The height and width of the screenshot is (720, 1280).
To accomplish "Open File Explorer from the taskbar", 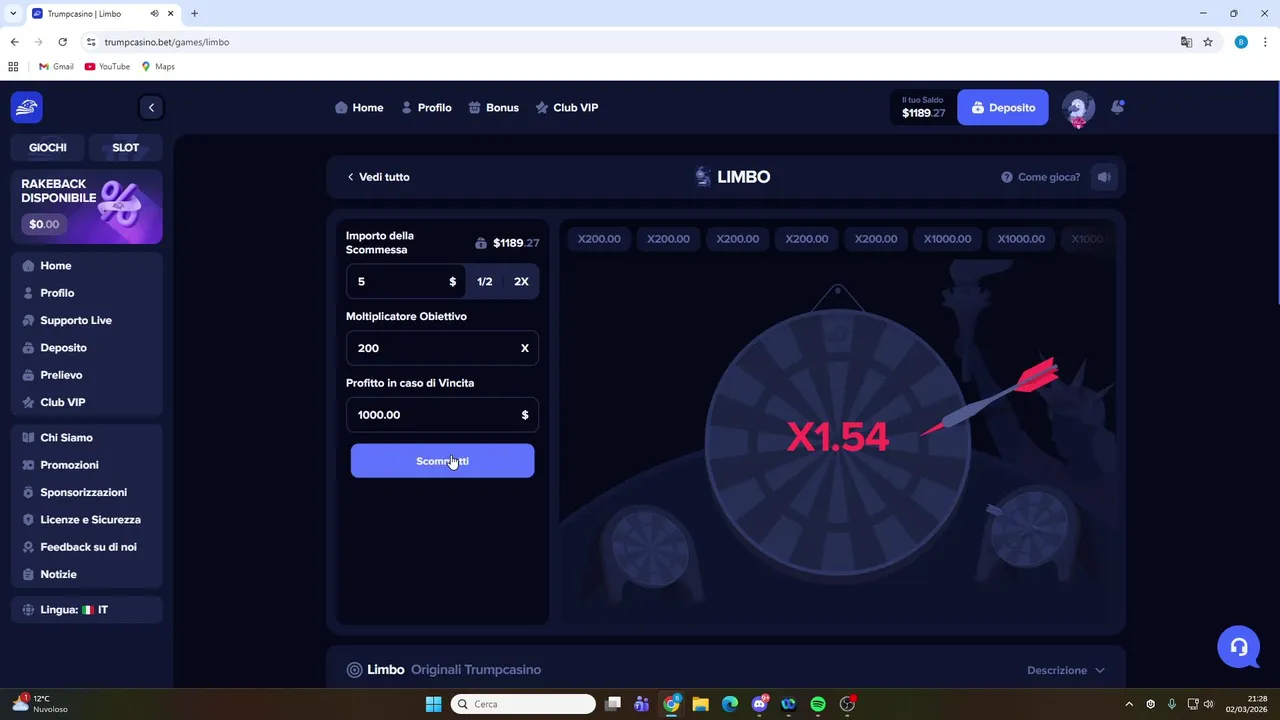I will 700,704.
